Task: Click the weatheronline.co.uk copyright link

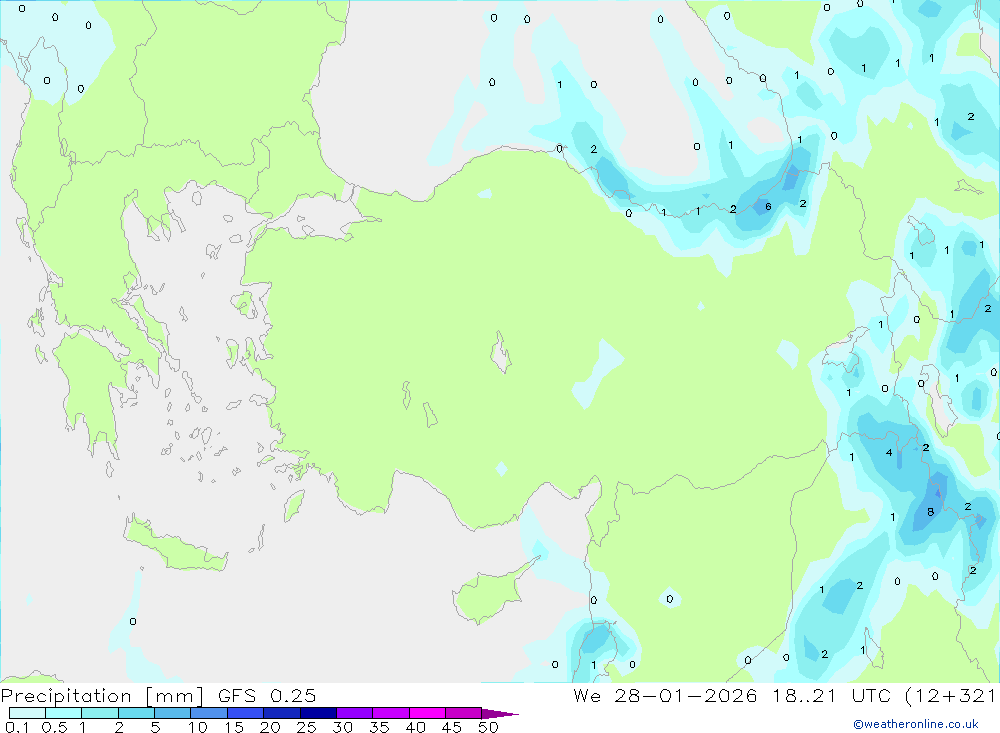Action: (x=916, y=724)
